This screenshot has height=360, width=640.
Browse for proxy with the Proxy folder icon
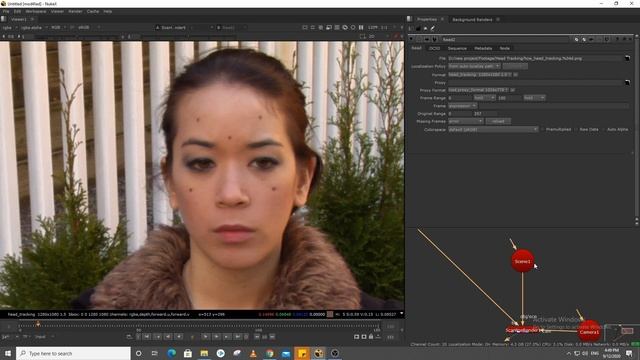pos(627,82)
